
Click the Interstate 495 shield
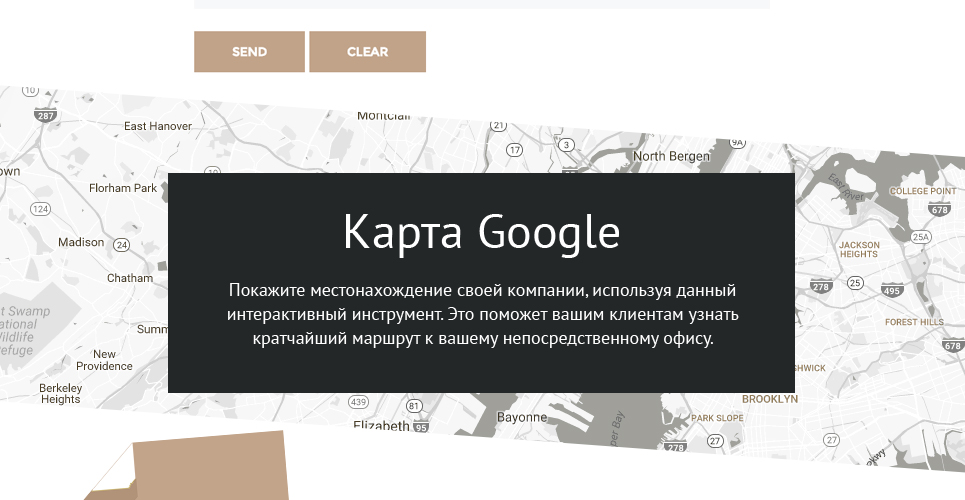pyautogui.click(x=892, y=291)
